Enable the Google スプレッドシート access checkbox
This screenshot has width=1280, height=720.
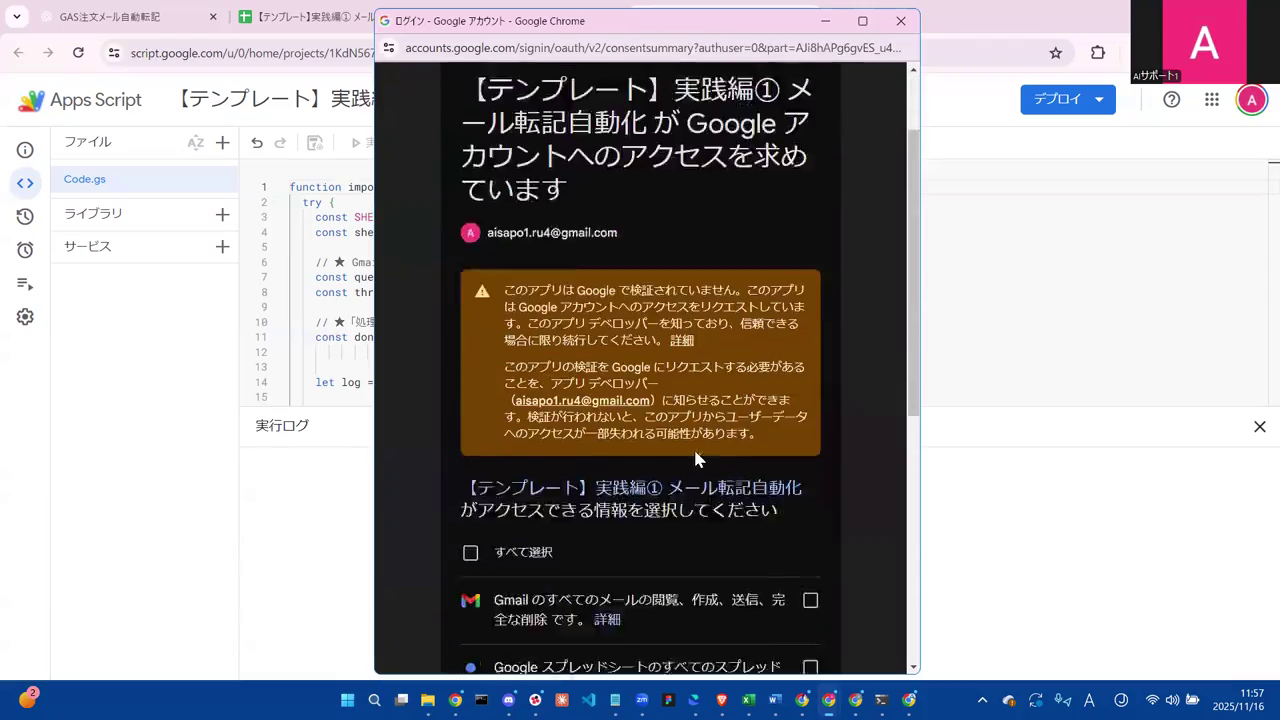[810, 667]
